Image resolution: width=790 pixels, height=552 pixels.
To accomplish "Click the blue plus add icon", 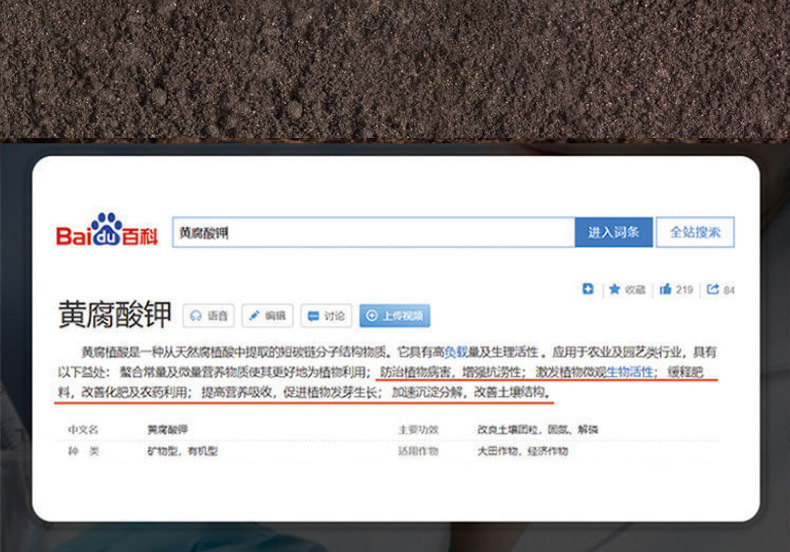I will coord(587,289).
